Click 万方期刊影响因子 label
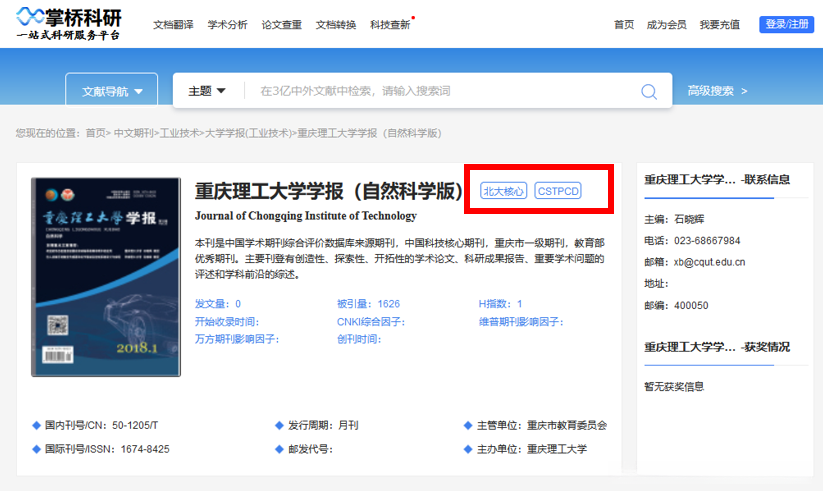823x491 pixels. click(x=237, y=339)
